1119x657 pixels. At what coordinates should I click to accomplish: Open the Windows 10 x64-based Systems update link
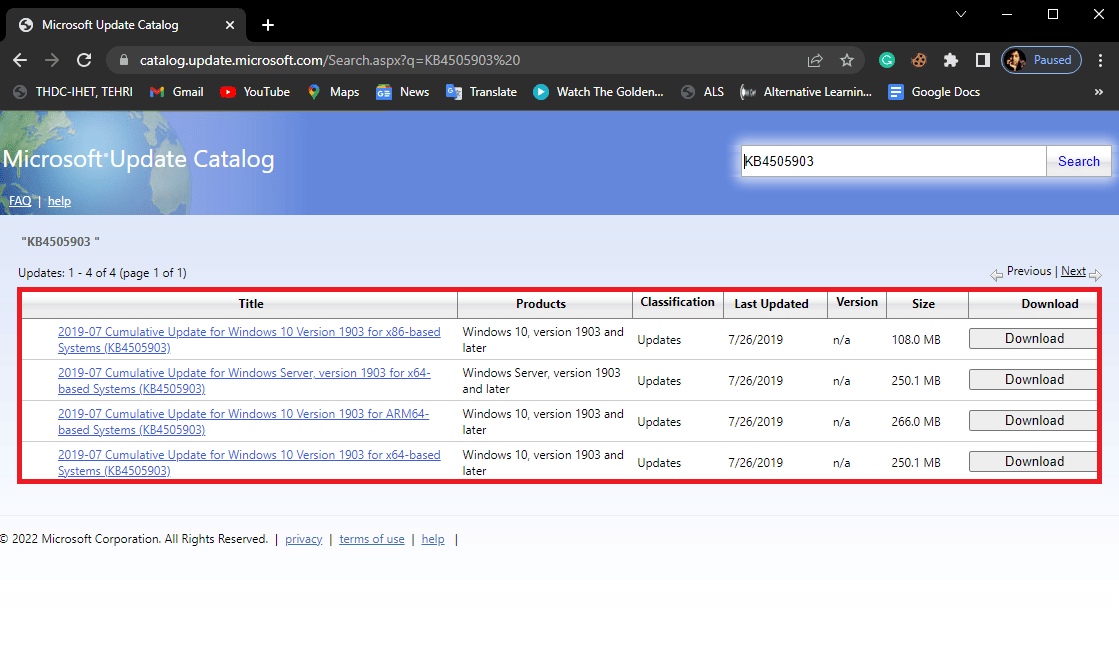point(249,463)
